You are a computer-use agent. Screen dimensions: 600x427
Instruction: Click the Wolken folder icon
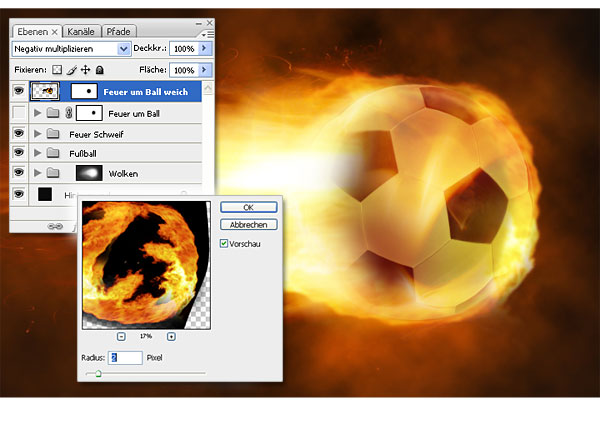(x=53, y=173)
